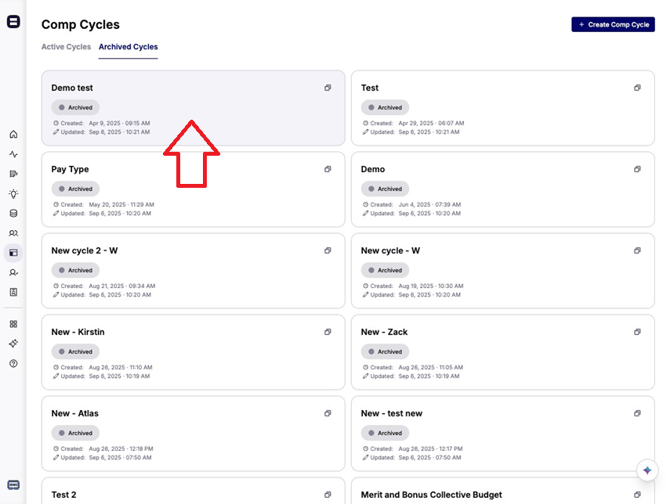Open the four-squares apps grid icon
The image size is (670, 504).
[x=13, y=324]
